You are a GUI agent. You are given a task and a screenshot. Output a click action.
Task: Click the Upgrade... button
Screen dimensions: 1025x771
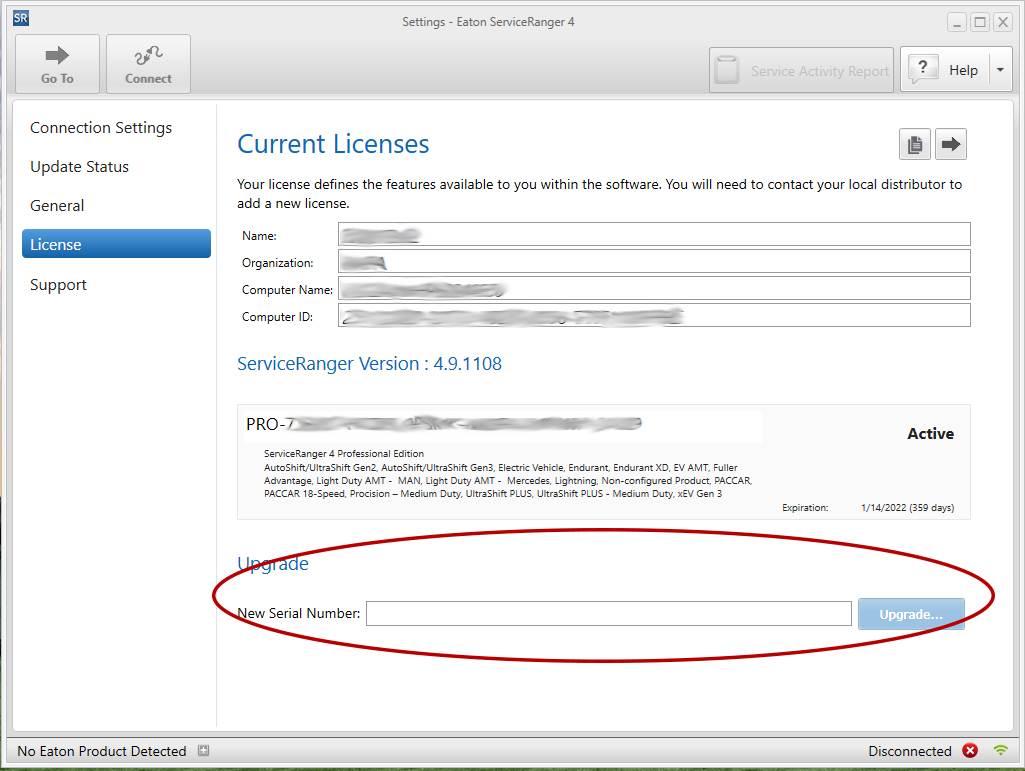pos(911,614)
